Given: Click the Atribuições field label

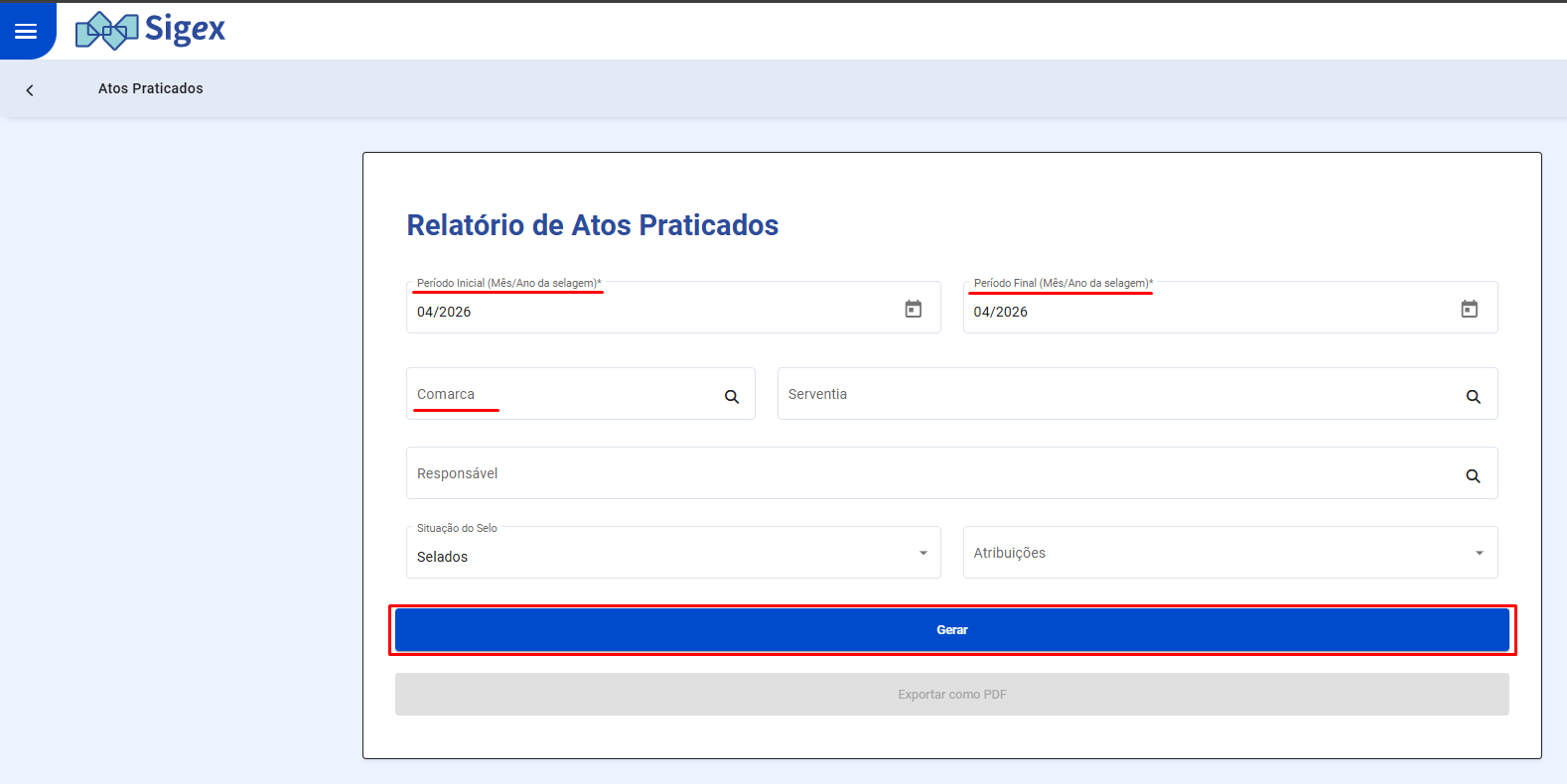Looking at the screenshot, I should (1009, 553).
